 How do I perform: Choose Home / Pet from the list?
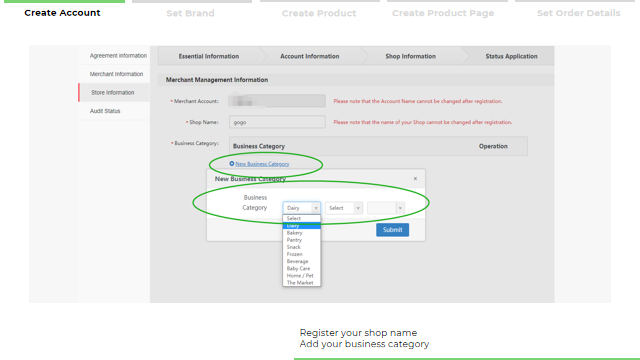(302, 276)
